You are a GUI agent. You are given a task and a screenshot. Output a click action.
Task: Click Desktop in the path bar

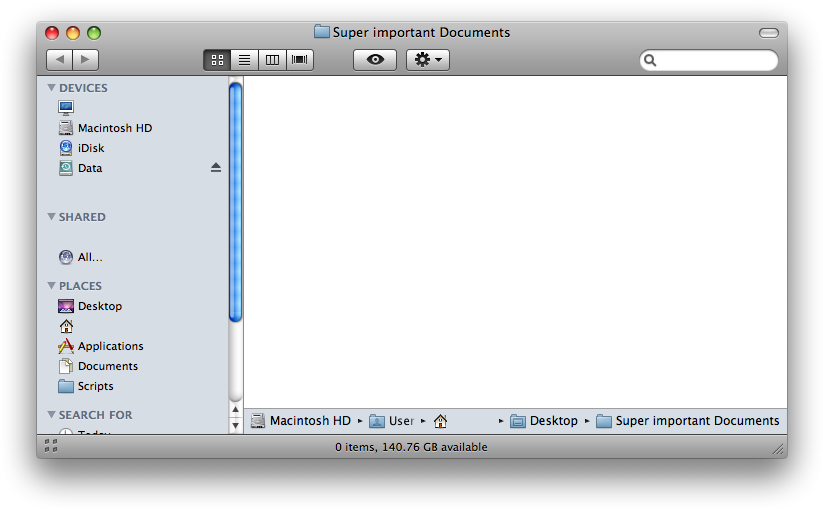click(x=544, y=421)
